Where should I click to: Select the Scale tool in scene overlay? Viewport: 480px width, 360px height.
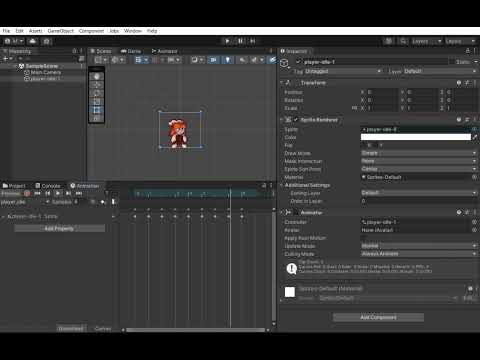tap(97, 101)
